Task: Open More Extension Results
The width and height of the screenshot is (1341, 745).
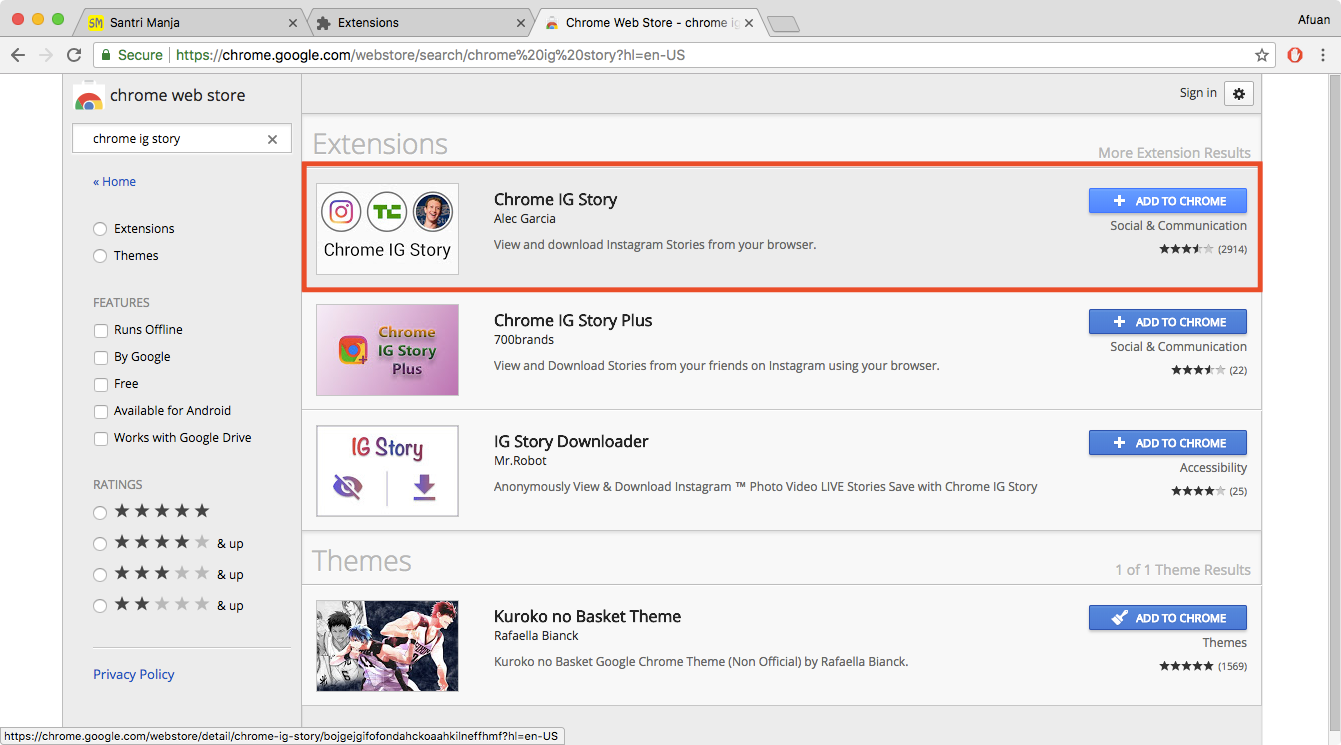Action: coord(1174,153)
